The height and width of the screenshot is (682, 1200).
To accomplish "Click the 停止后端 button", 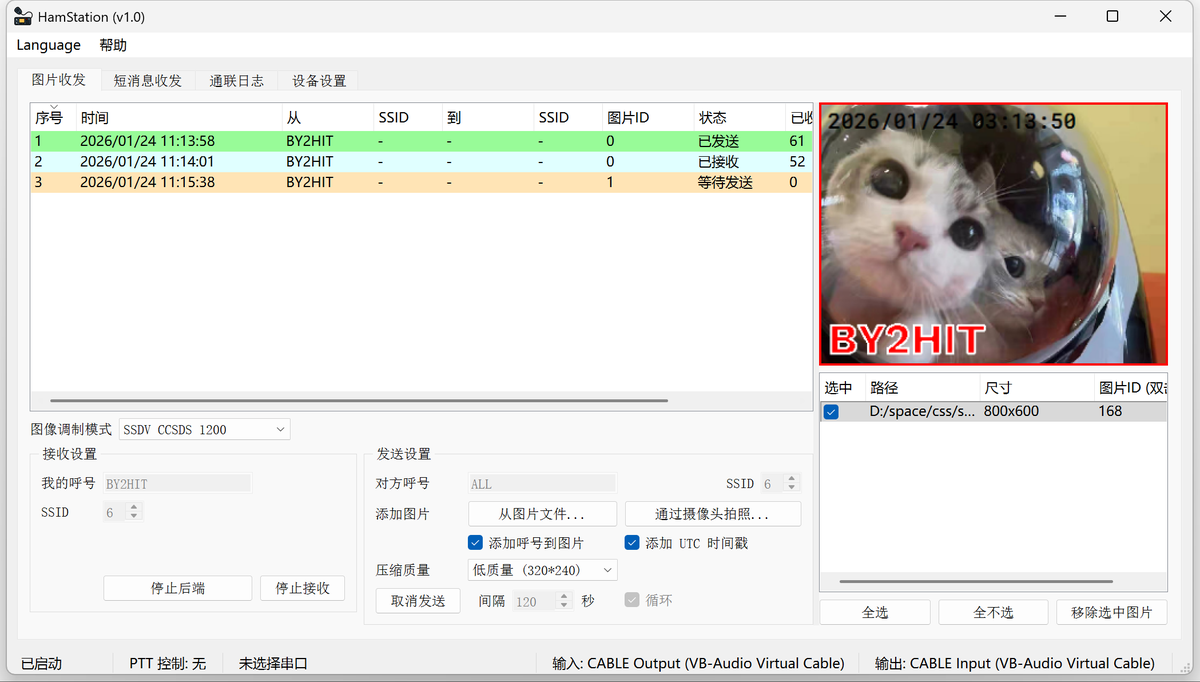I will click(177, 588).
